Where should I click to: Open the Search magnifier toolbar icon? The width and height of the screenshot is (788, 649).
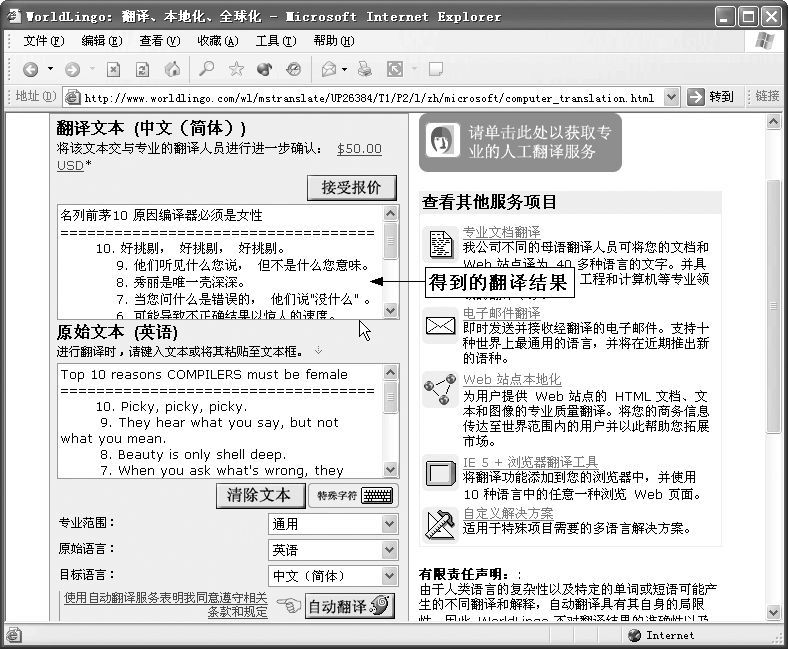(x=206, y=69)
